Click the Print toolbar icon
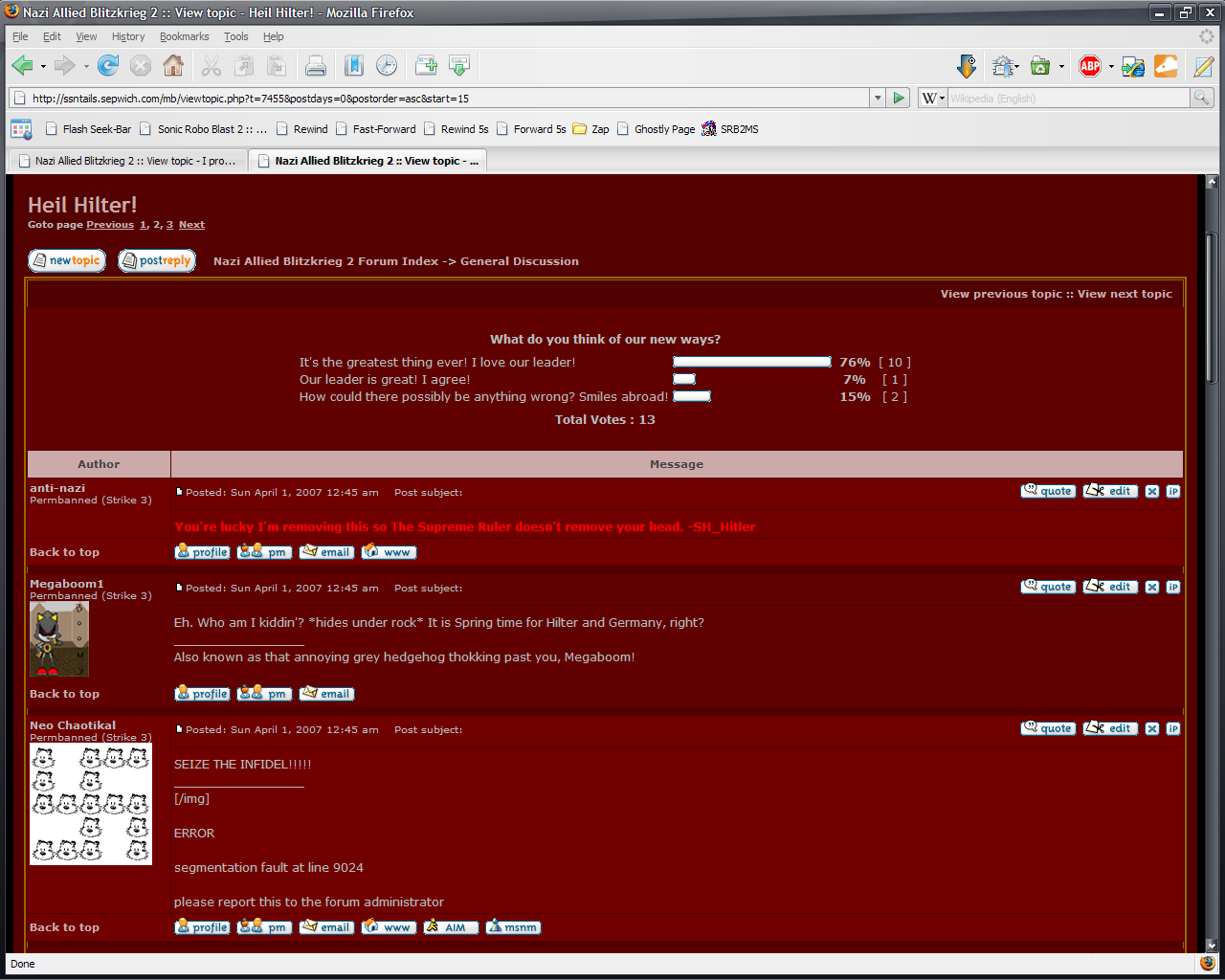This screenshot has width=1225, height=980. pyautogui.click(x=315, y=66)
